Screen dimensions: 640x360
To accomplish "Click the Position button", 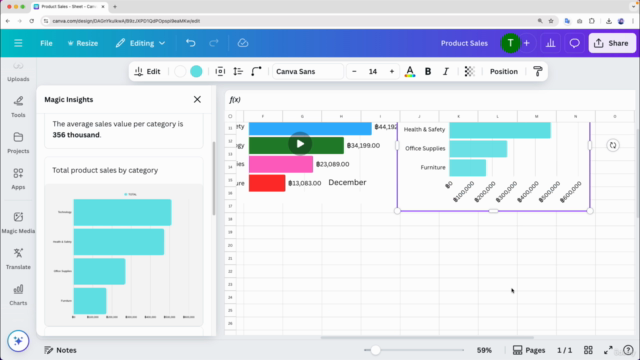I will (504, 71).
